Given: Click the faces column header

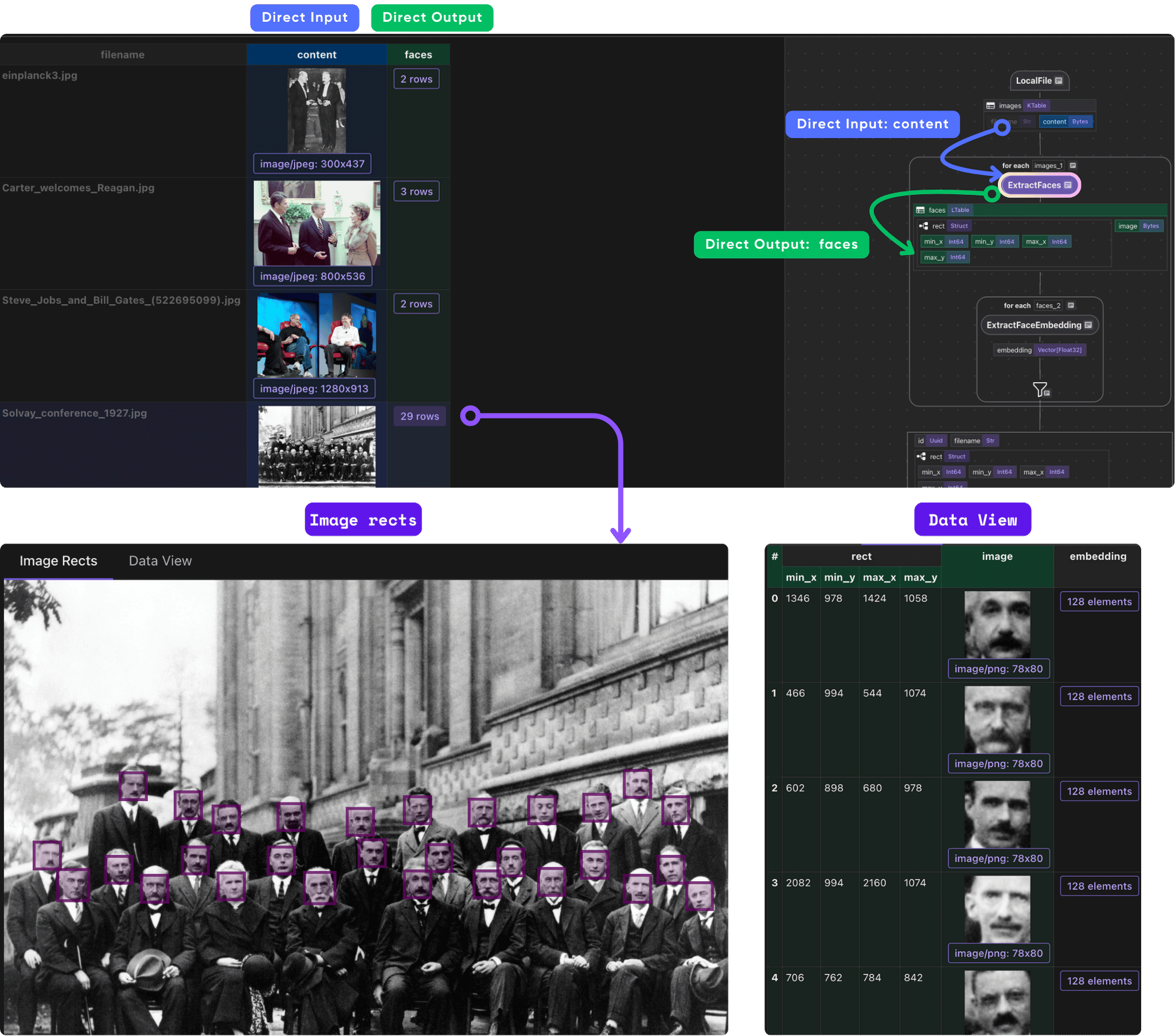Looking at the screenshot, I should [418, 54].
